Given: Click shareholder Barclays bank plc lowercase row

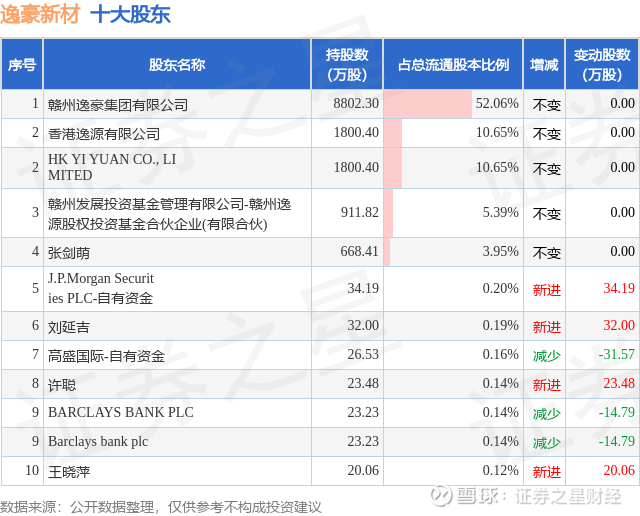Looking at the screenshot, I should tap(98, 441).
